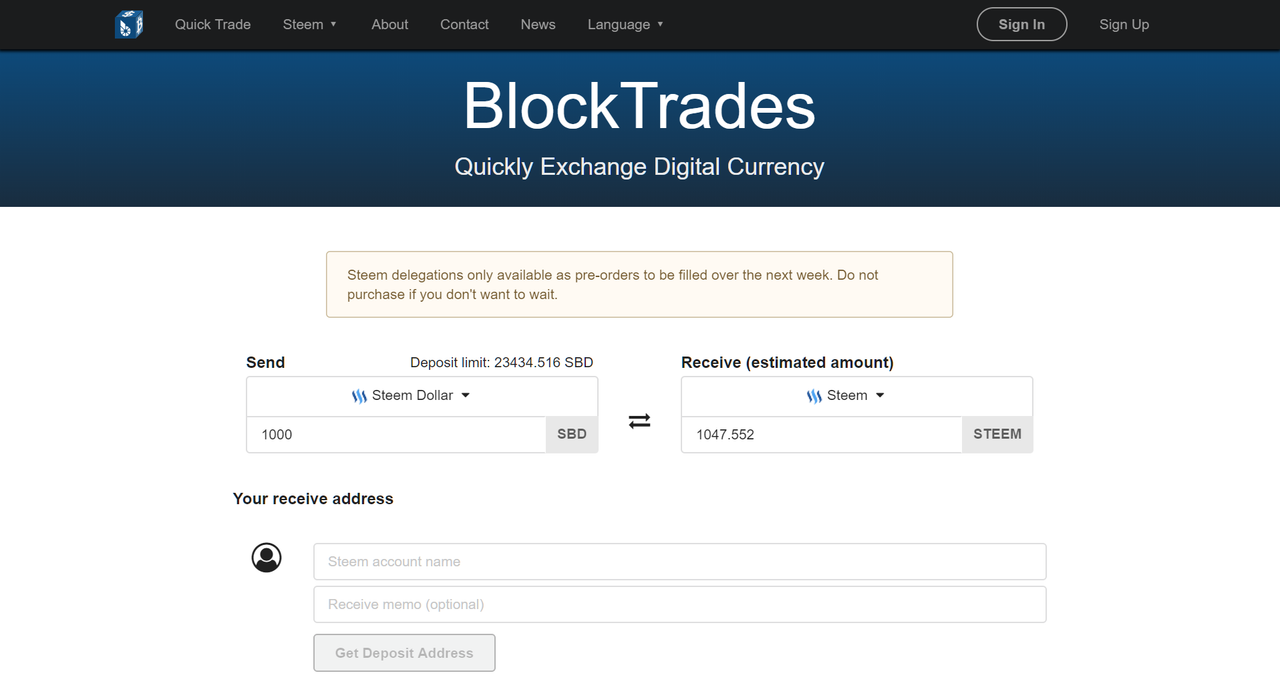Open the News page
Image resolution: width=1280 pixels, height=683 pixels.
point(538,24)
